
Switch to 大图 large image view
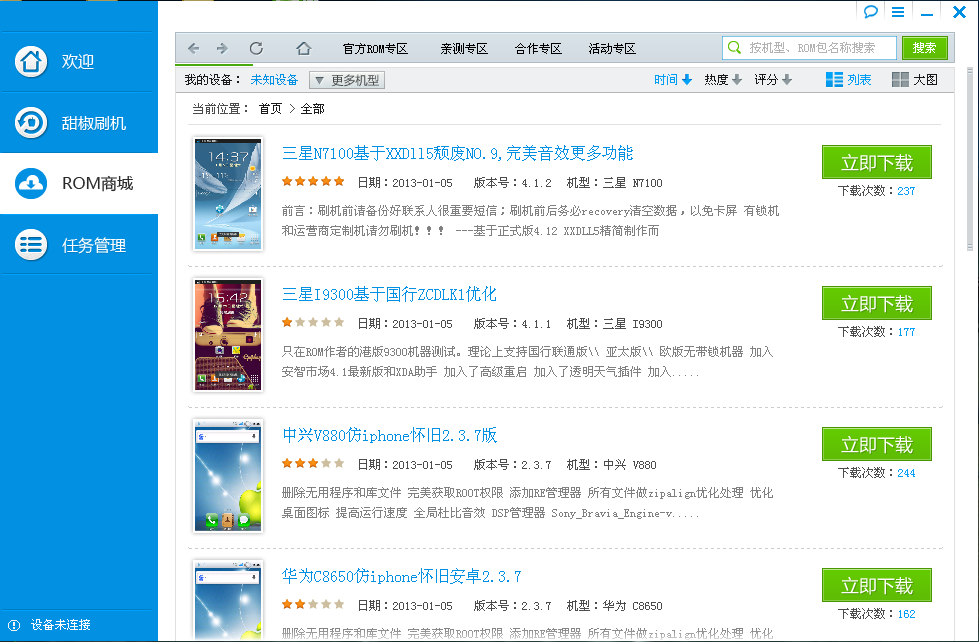(915, 79)
